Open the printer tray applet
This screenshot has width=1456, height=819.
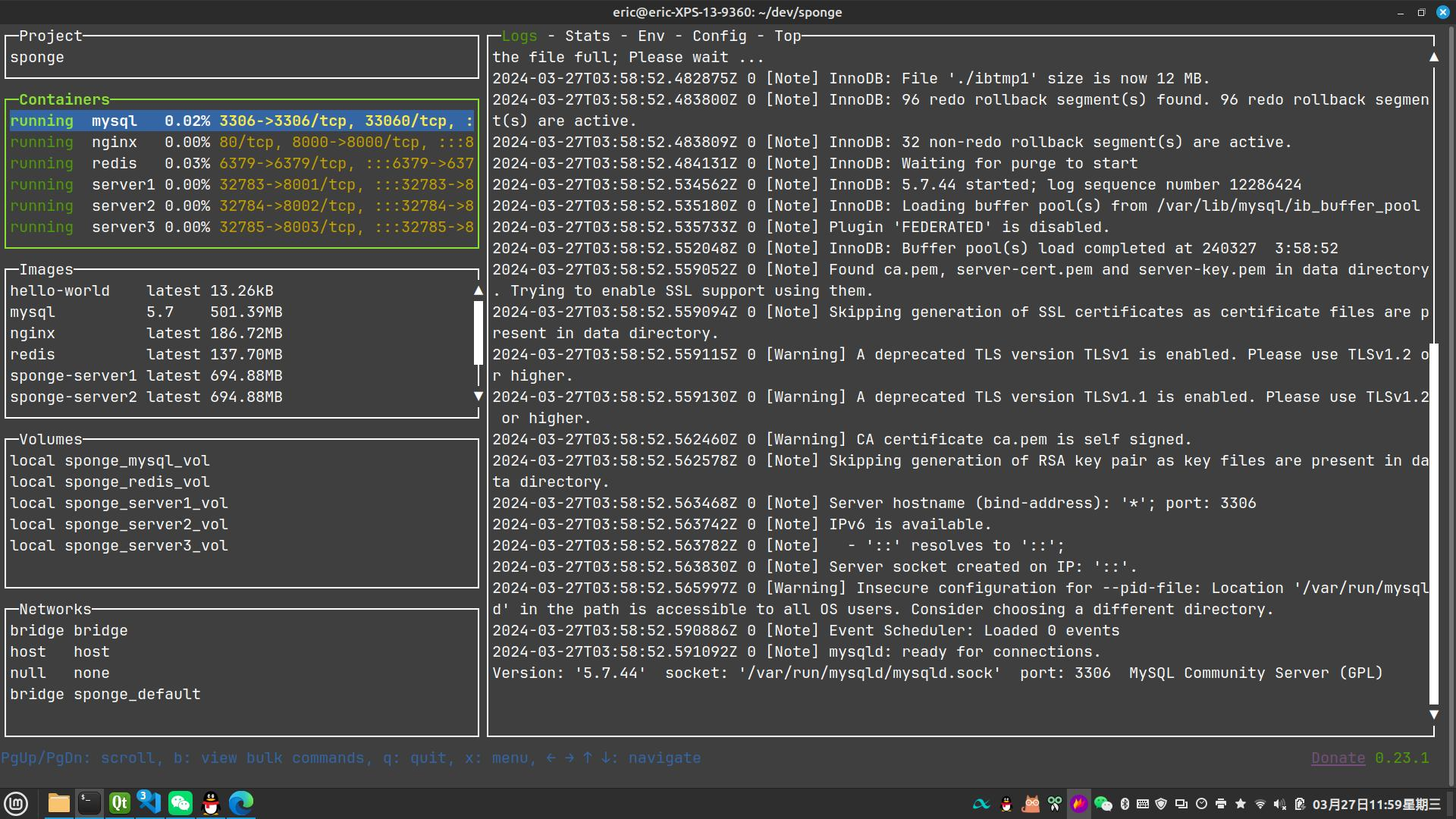1221,804
